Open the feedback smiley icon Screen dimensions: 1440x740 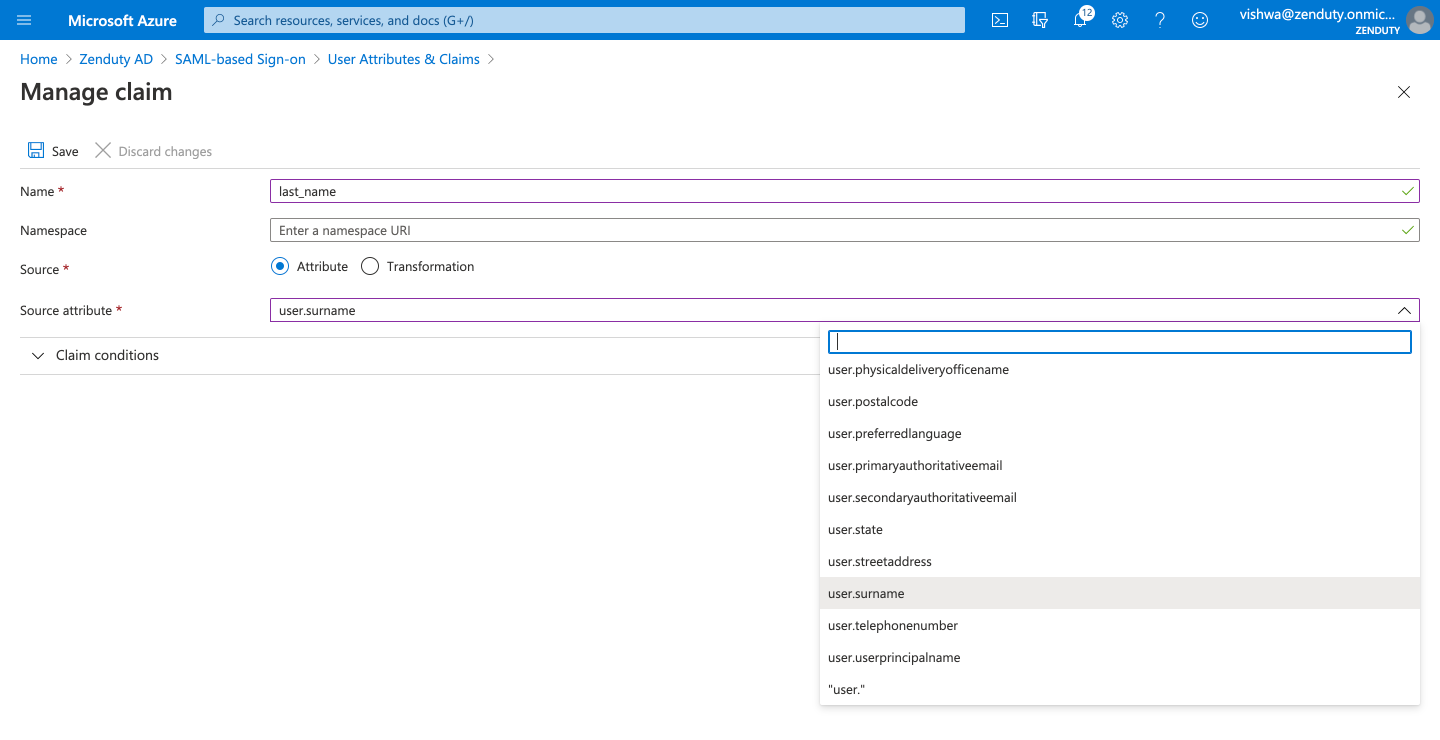[1200, 20]
